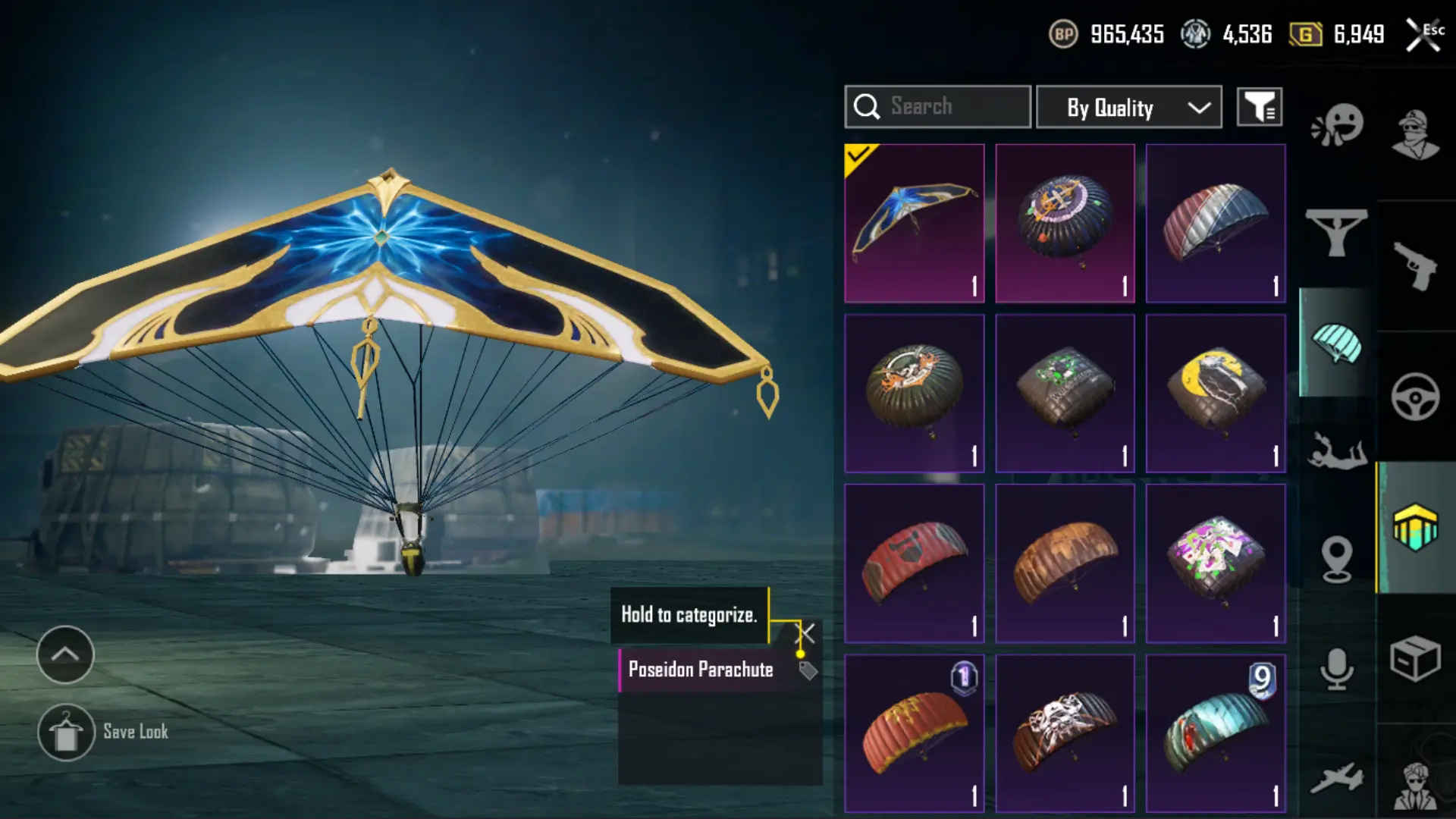Select the skull design parachute thumbnail
This screenshot has height=819, width=1456.
(x=1065, y=733)
